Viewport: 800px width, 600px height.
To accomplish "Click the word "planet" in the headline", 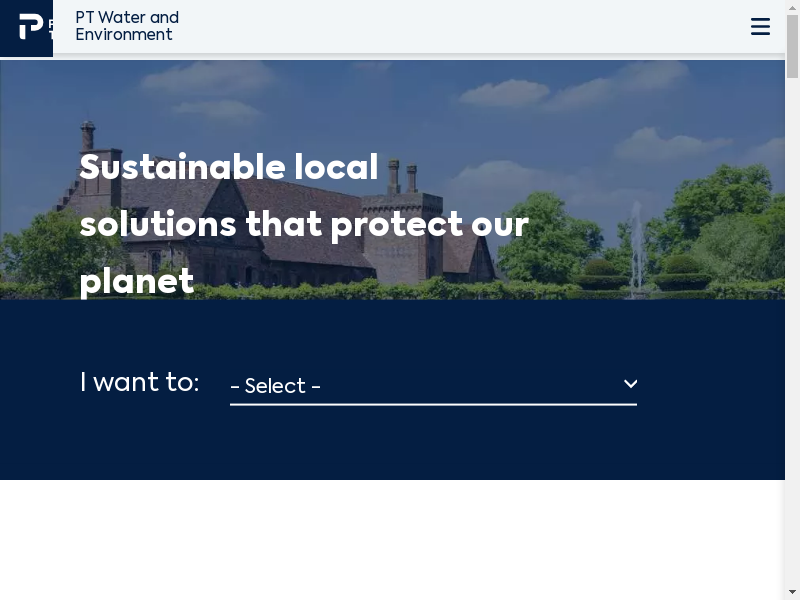I will [x=136, y=281].
